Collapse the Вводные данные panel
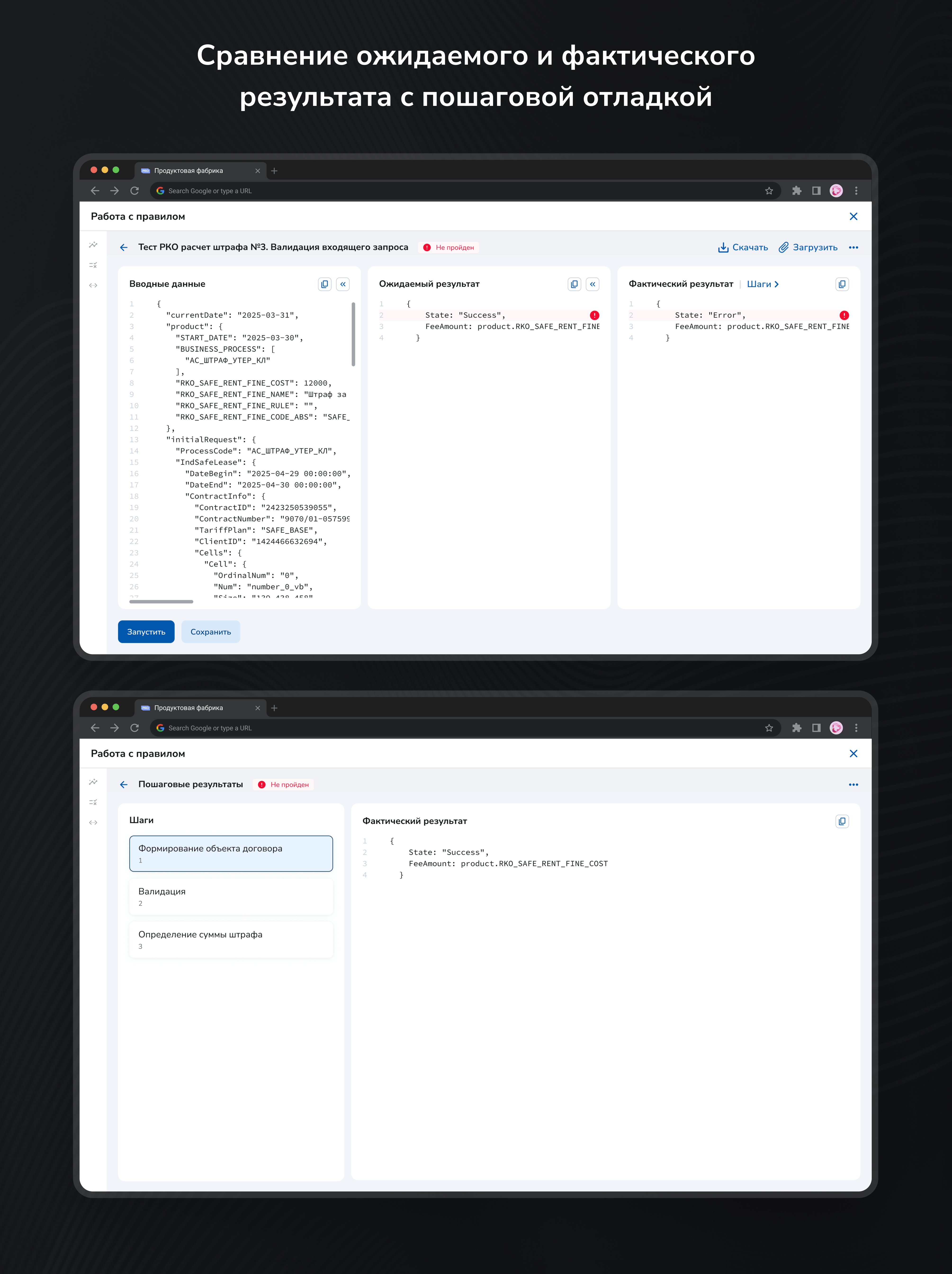Viewport: 952px width, 1274px height. point(343,284)
